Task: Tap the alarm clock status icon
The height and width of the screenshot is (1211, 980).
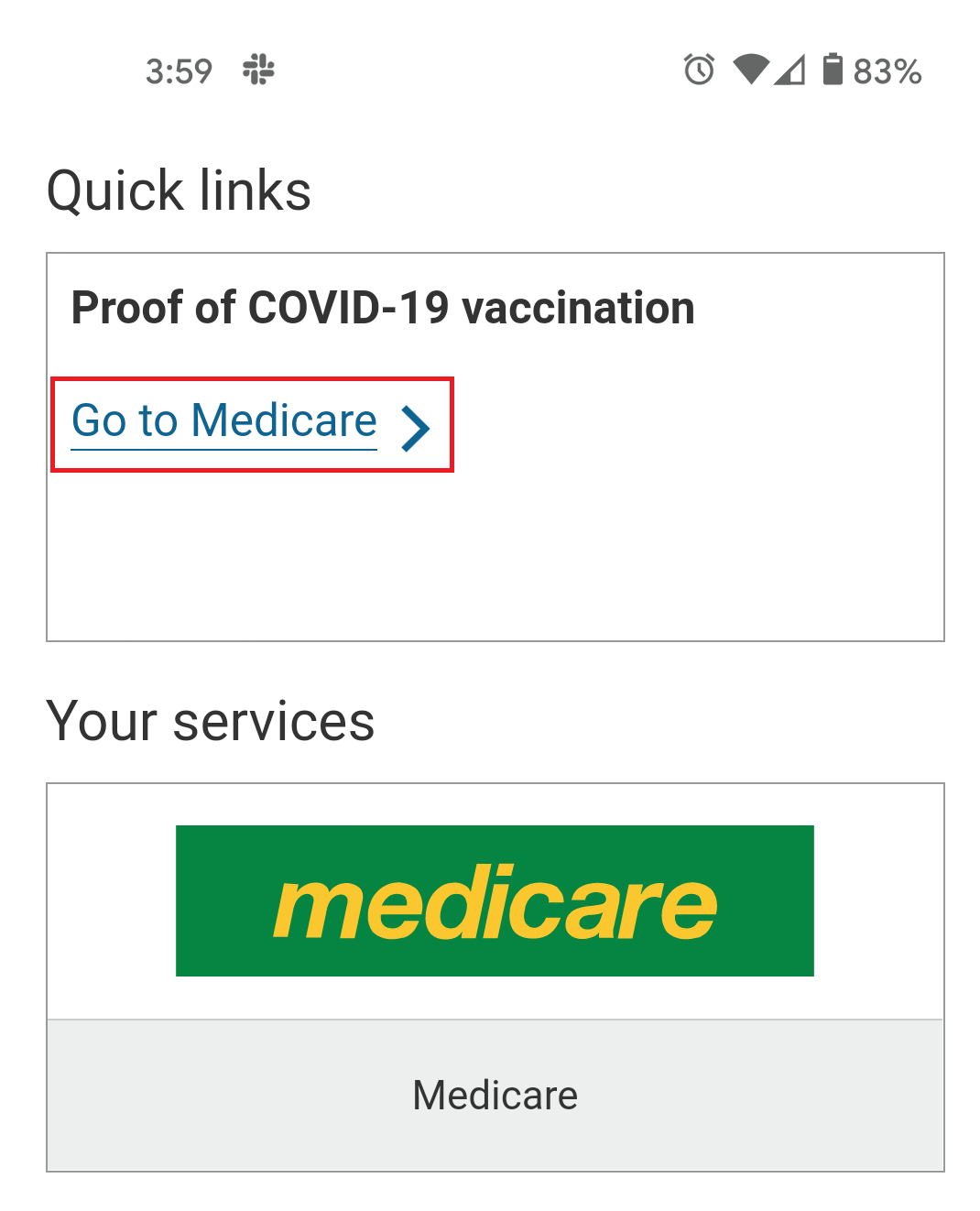Action: coord(699,70)
